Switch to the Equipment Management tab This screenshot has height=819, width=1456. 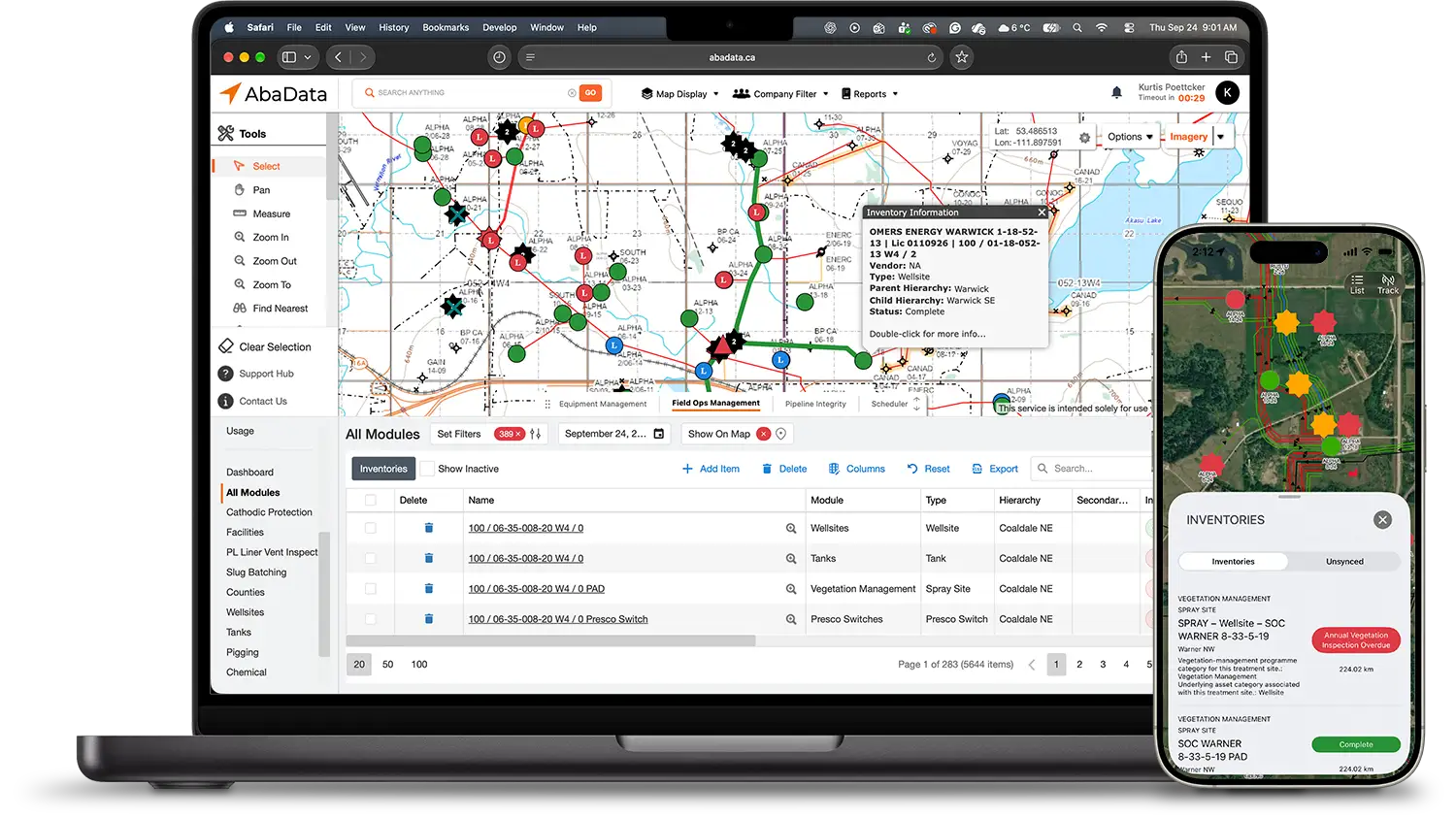pos(603,404)
